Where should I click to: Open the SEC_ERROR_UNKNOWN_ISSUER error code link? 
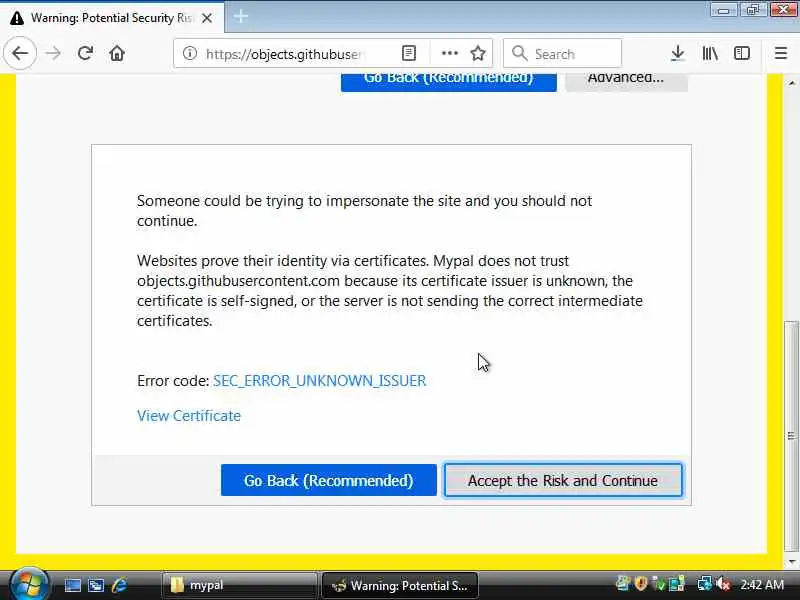pyautogui.click(x=319, y=381)
